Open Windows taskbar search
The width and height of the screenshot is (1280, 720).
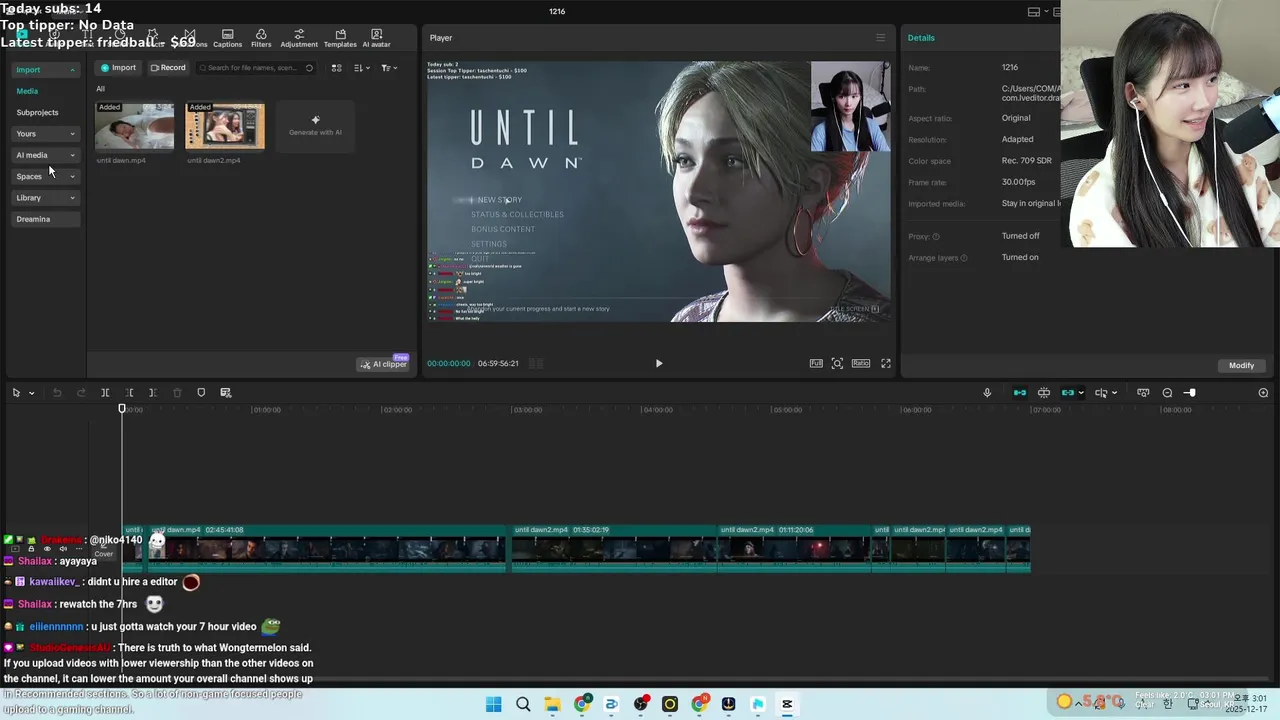point(523,704)
